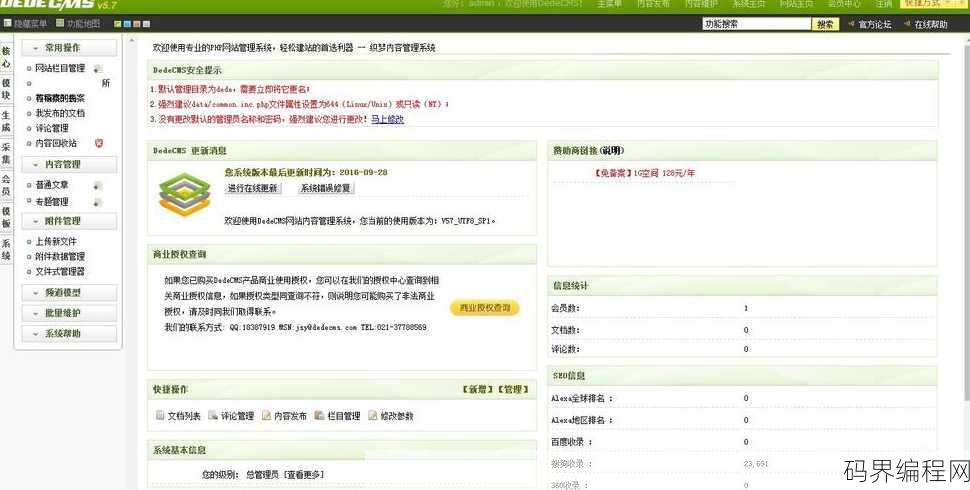
Task: Click the 搜索 button beside search box
Action: click(x=825, y=24)
